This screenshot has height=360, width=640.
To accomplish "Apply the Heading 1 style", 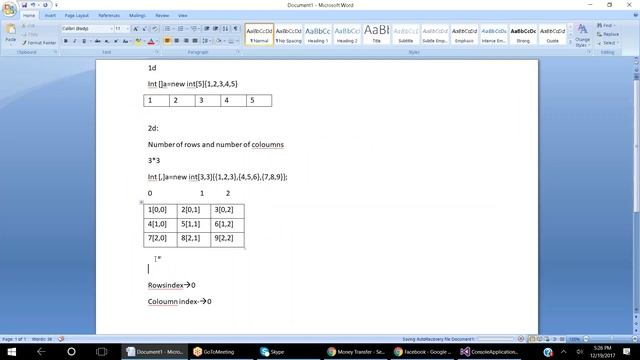I will [318, 35].
